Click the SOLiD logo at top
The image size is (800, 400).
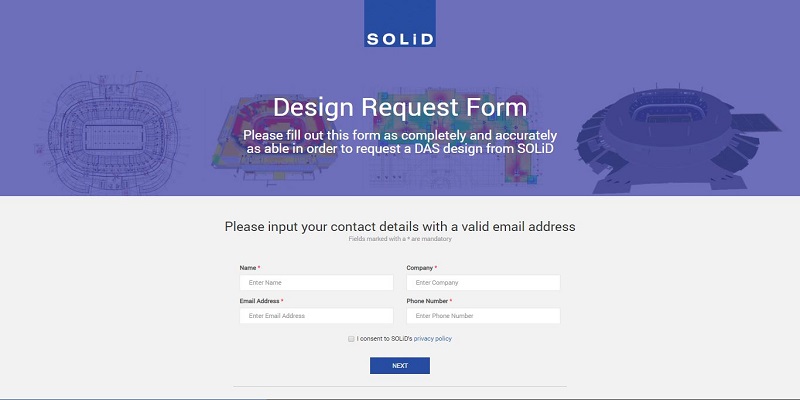click(399, 23)
